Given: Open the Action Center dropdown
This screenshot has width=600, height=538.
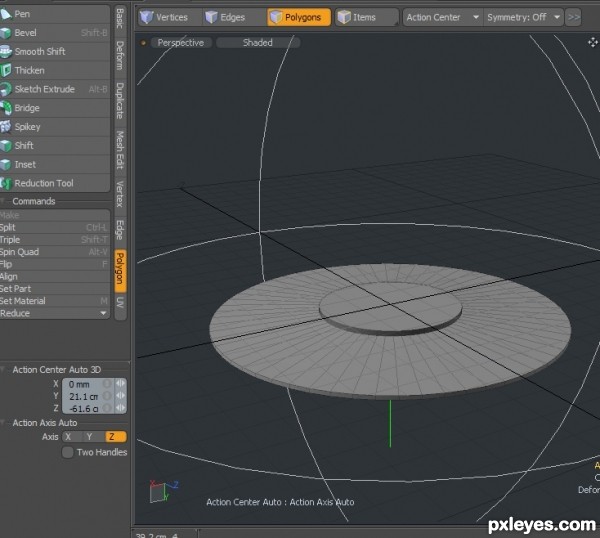Looking at the screenshot, I should [x=443, y=17].
